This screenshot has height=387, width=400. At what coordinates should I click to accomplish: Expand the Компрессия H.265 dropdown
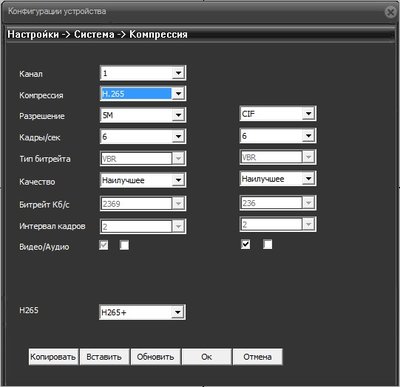tap(143, 94)
